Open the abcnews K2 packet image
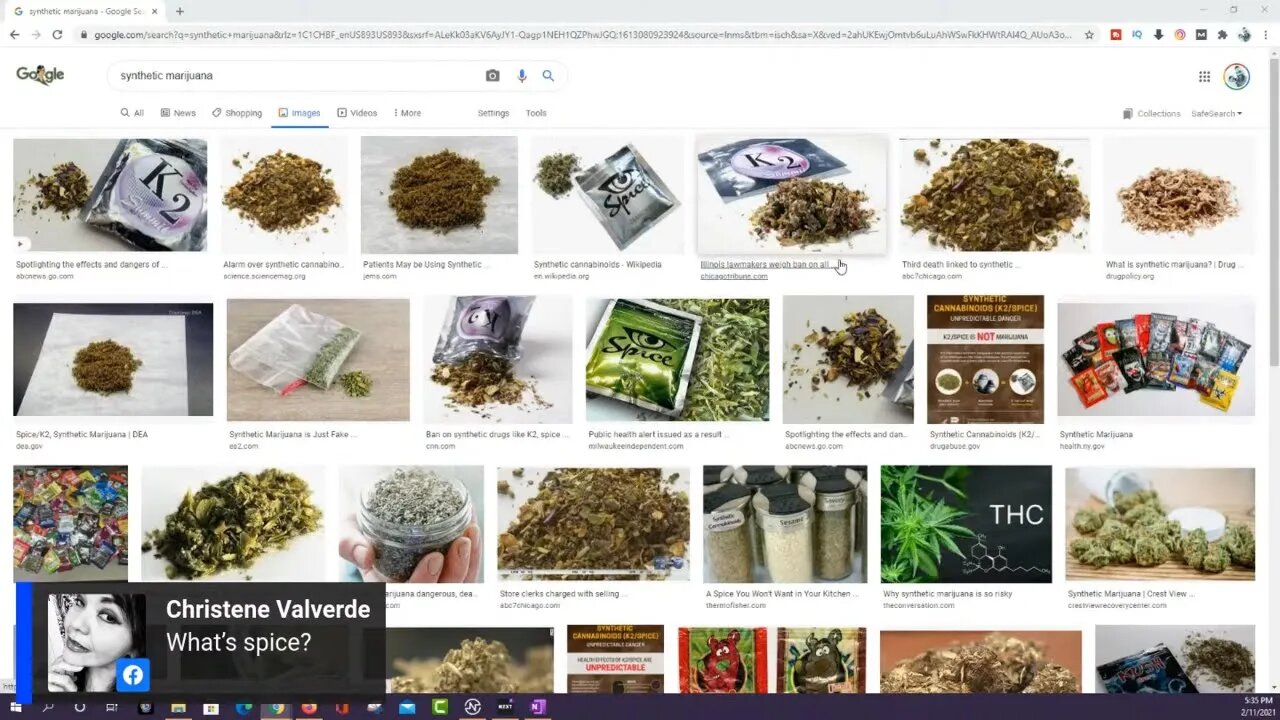 110,195
